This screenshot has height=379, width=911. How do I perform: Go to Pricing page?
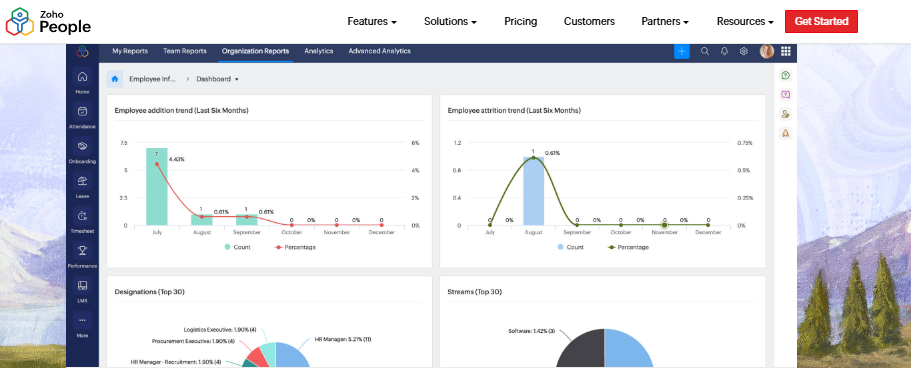tap(521, 22)
